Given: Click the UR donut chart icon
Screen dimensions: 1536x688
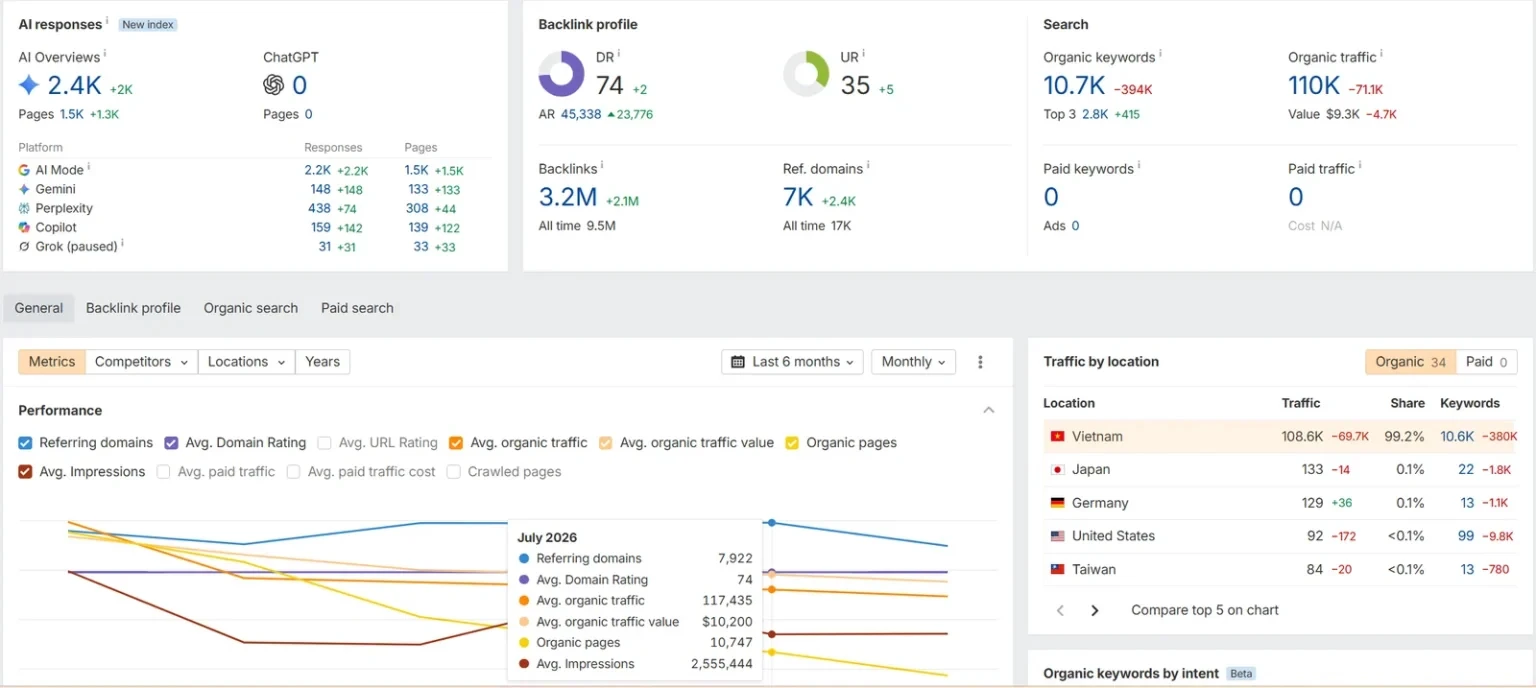Looking at the screenshot, I should click(x=806, y=74).
